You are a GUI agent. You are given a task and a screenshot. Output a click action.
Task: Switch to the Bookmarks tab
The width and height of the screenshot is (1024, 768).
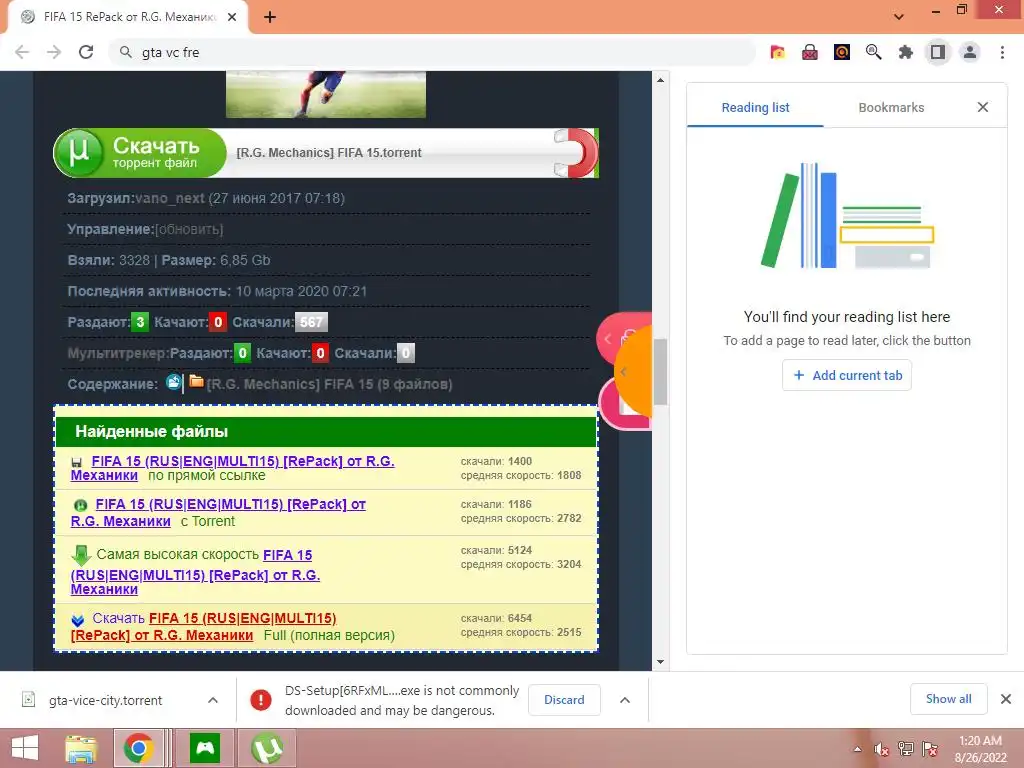tap(891, 108)
